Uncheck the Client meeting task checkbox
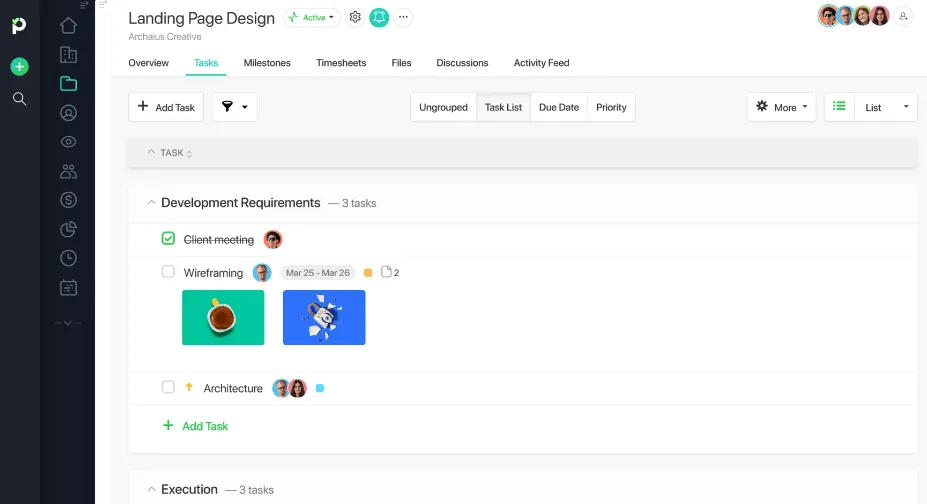This screenshot has width=927, height=504. (168, 238)
